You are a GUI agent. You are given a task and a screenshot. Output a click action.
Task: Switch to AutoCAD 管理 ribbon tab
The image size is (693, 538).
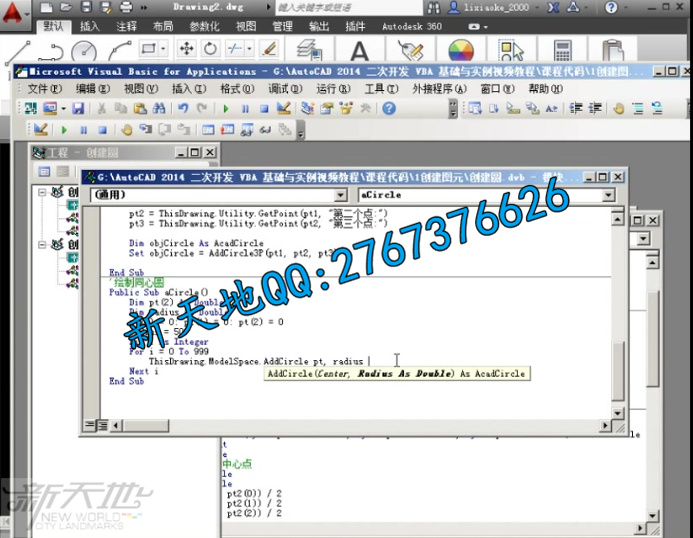tap(282, 27)
